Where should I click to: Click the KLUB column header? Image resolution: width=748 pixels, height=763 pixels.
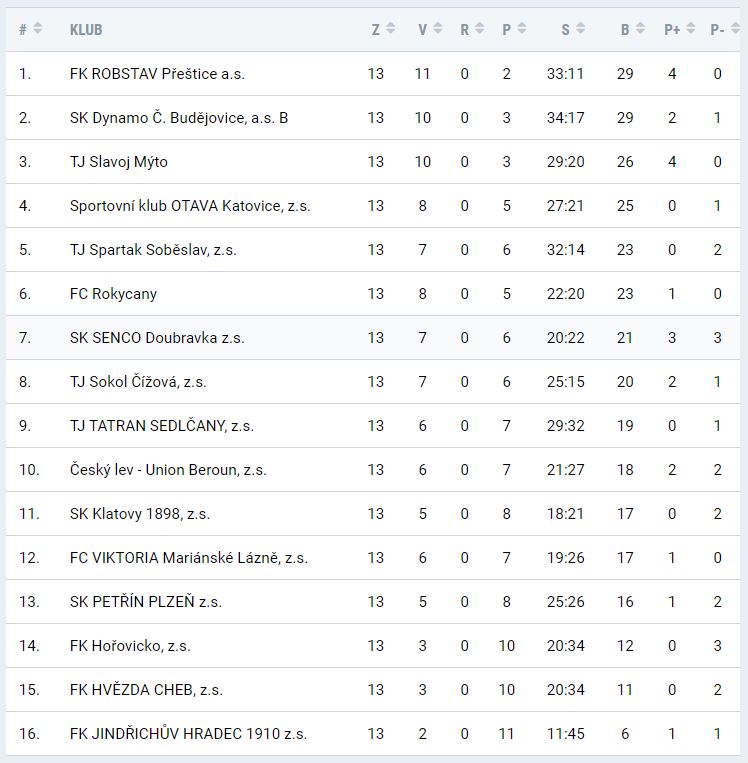coord(86,29)
